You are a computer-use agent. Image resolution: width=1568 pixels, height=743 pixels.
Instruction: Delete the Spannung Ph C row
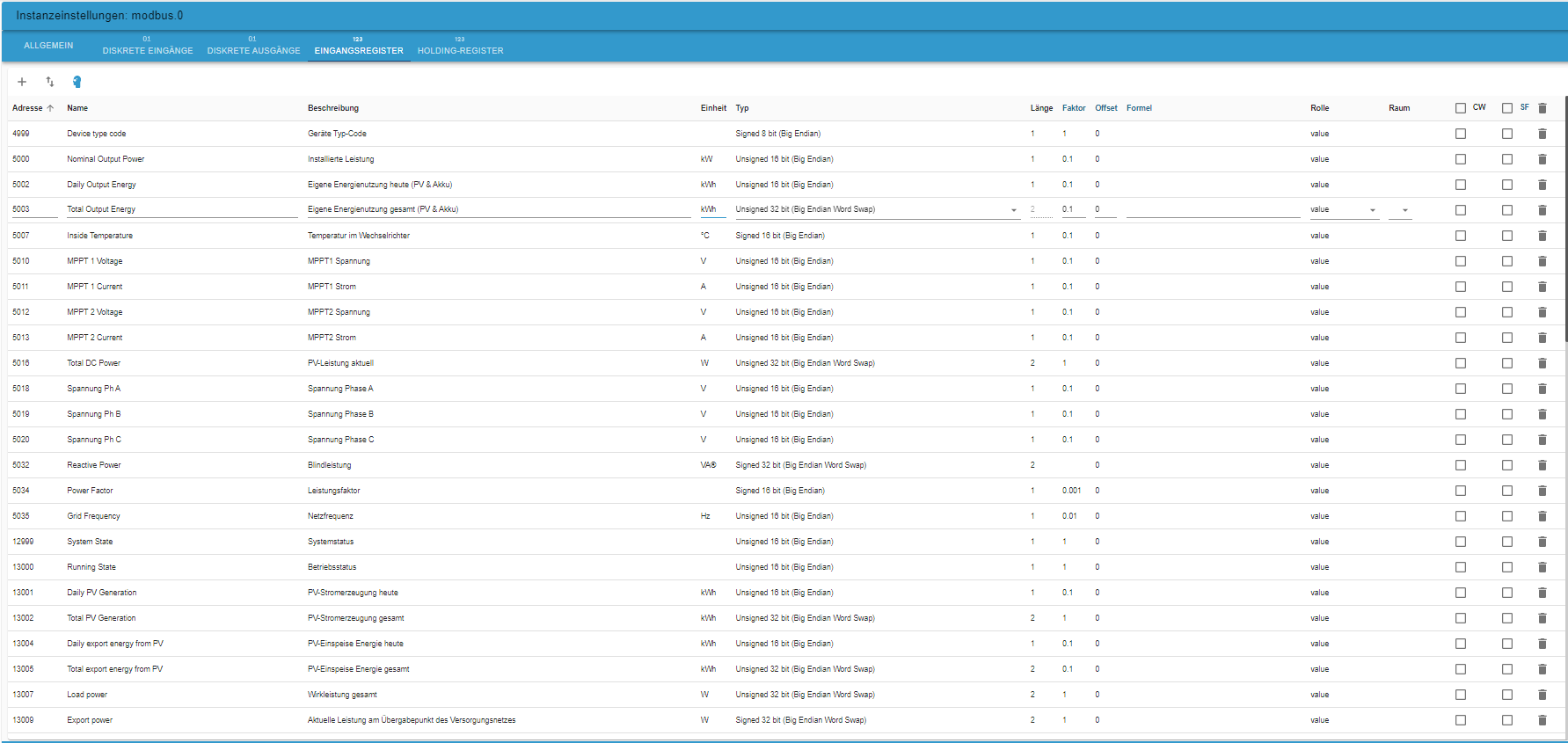tap(1542, 440)
